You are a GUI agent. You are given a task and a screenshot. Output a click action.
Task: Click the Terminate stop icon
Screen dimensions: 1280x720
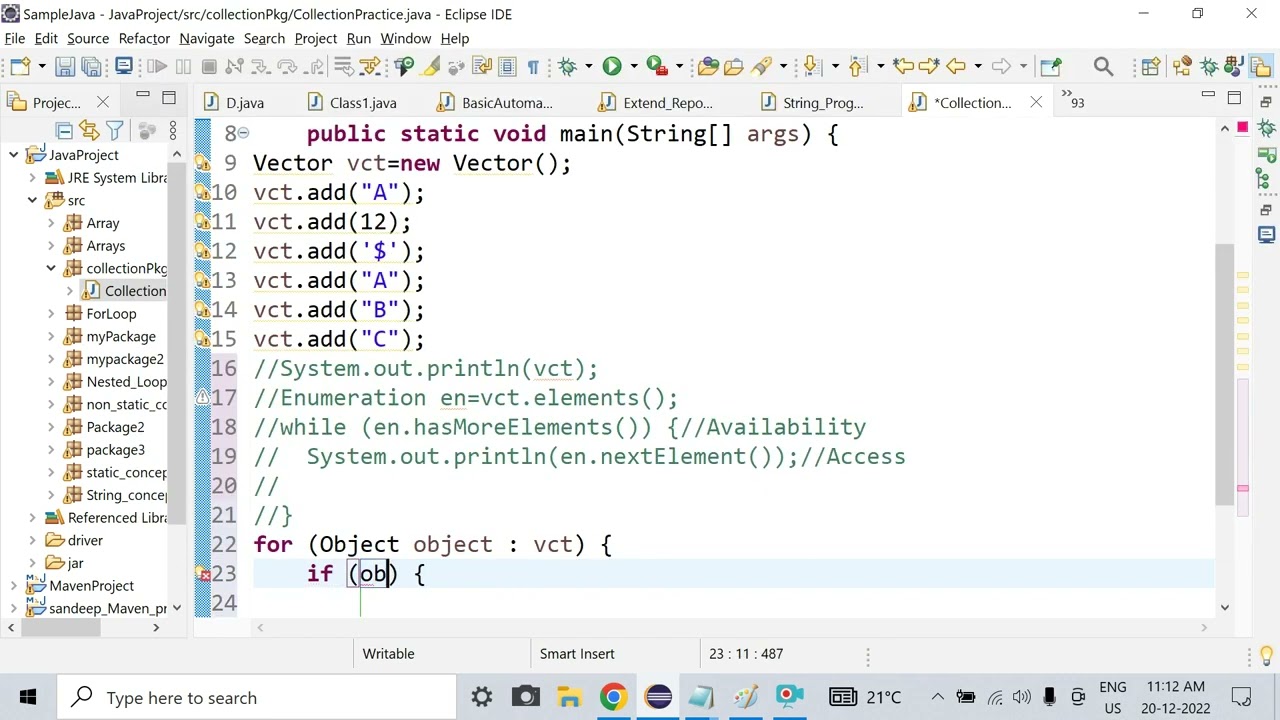coord(209,67)
